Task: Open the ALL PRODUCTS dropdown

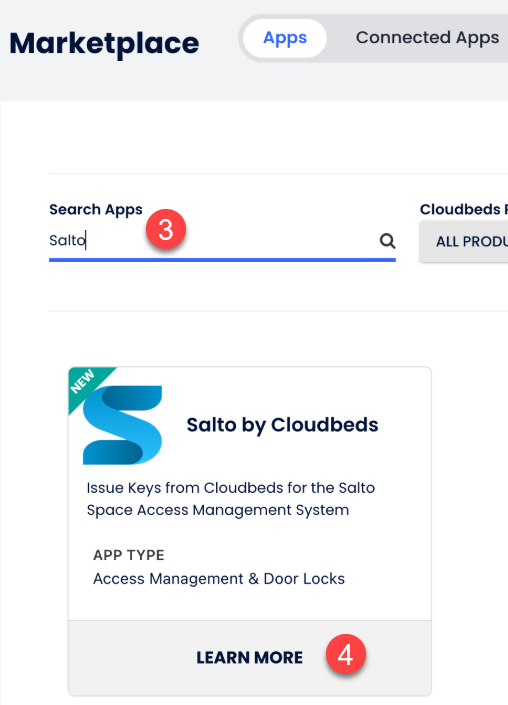Action: (x=464, y=241)
